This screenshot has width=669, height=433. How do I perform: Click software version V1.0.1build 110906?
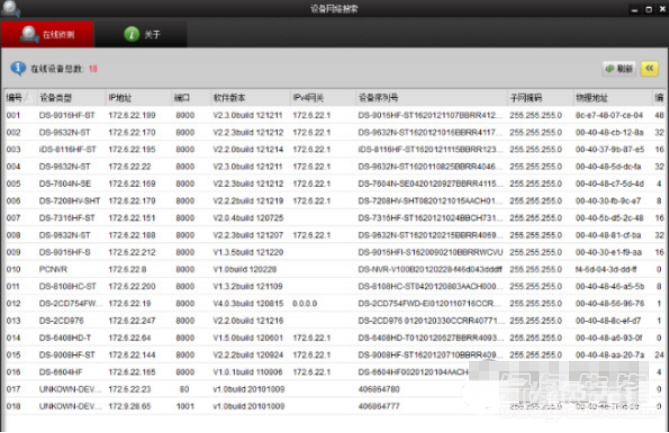[248, 372]
